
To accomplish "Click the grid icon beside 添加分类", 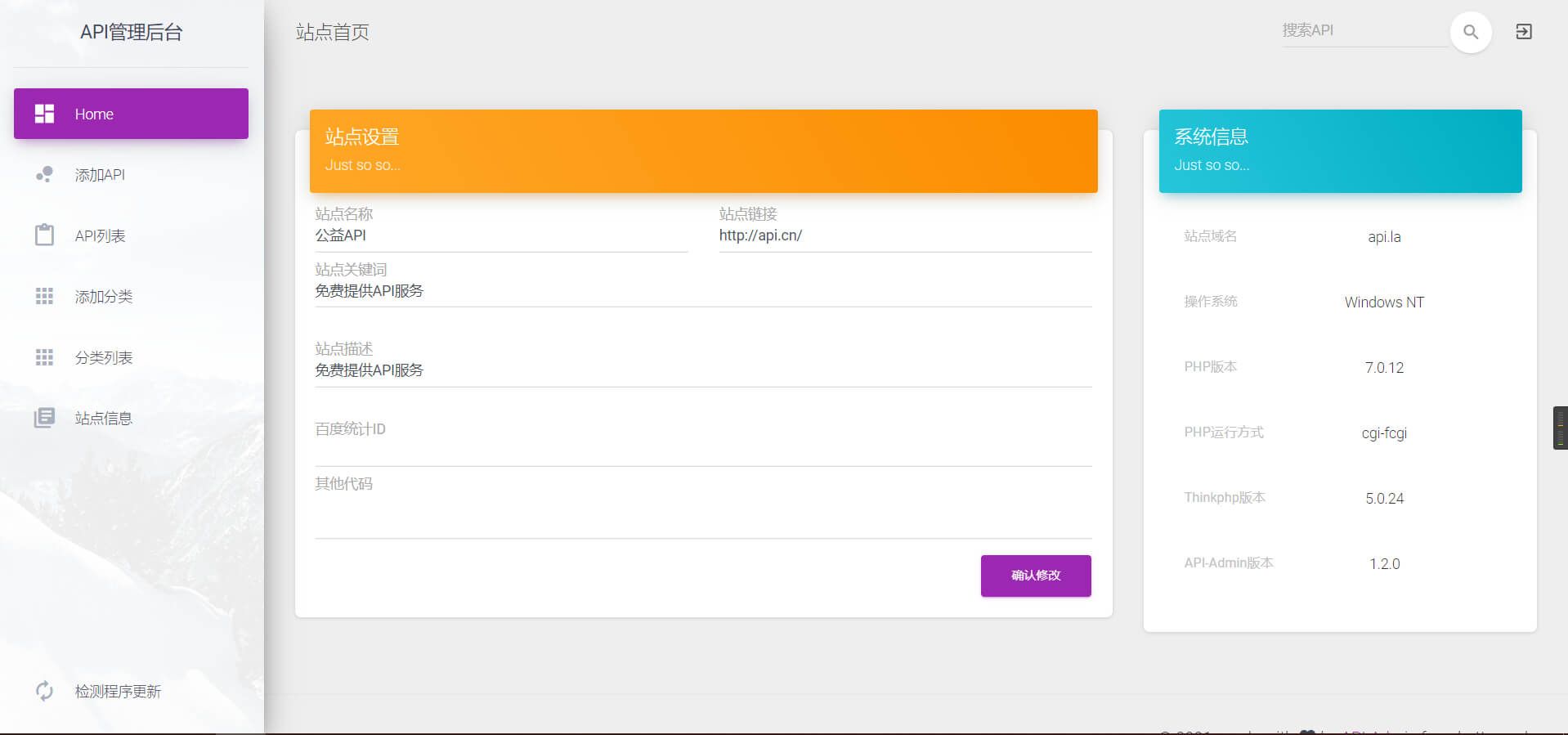I will (x=44, y=296).
